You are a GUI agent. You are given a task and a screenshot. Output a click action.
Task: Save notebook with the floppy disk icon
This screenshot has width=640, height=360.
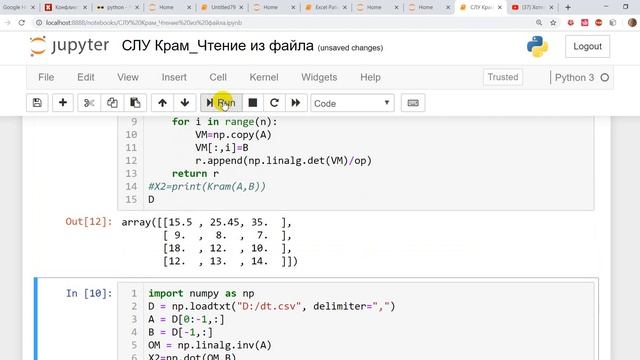(37, 103)
